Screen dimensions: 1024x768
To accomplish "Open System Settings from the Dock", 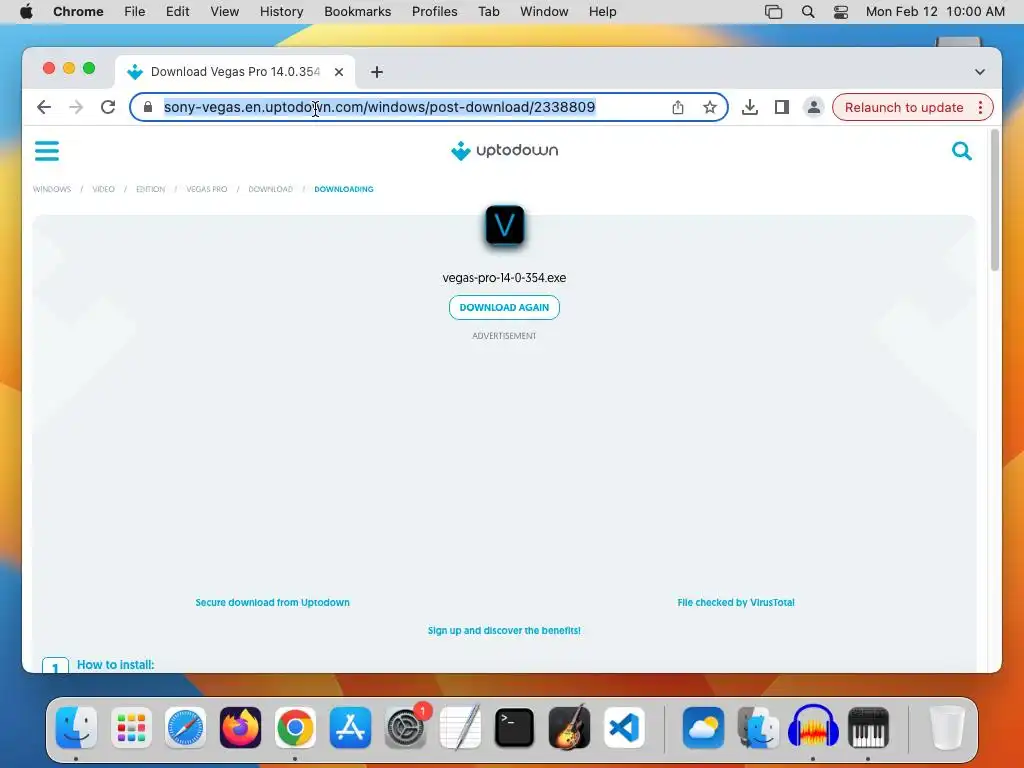I will pyautogui.click(x=405, y=728).
